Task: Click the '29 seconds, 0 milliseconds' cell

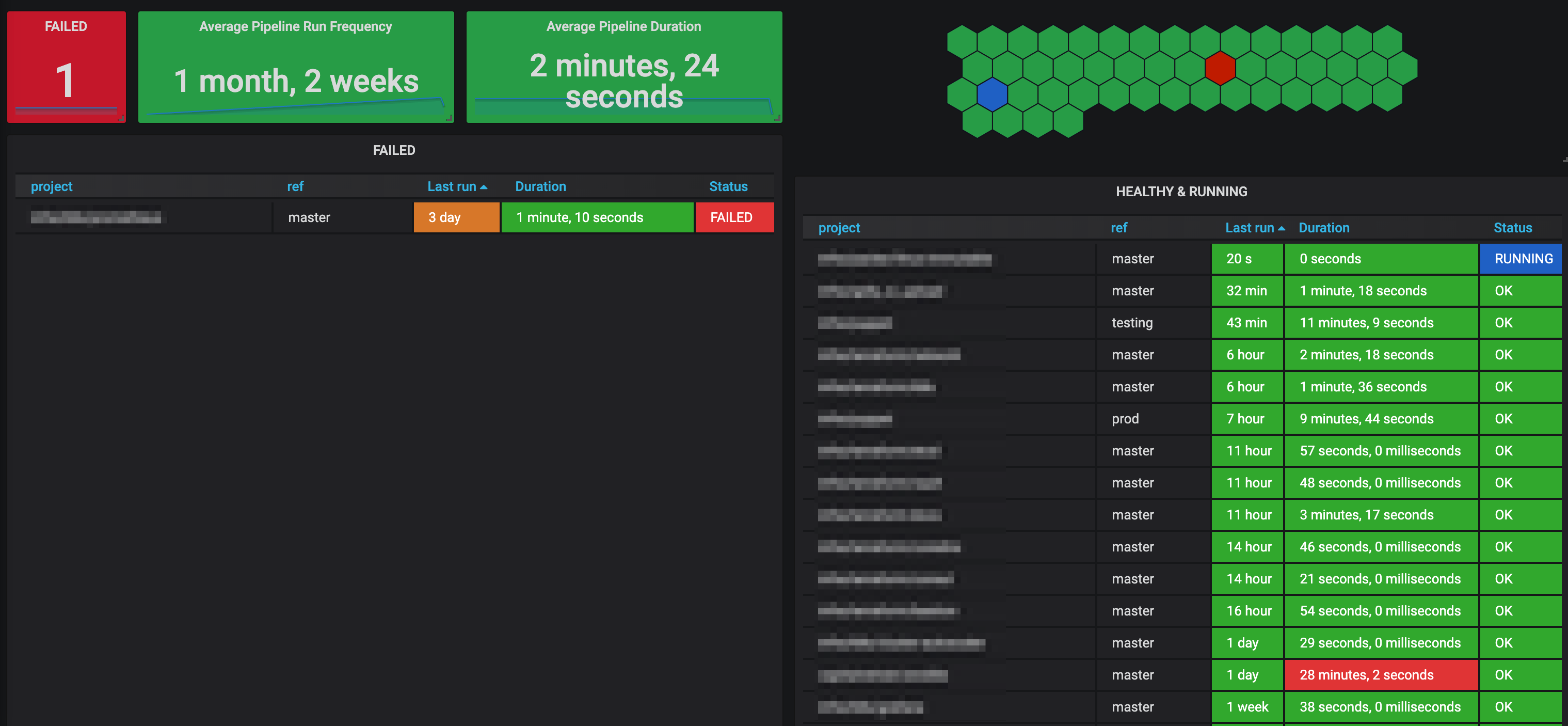Action: [1381, 643]
